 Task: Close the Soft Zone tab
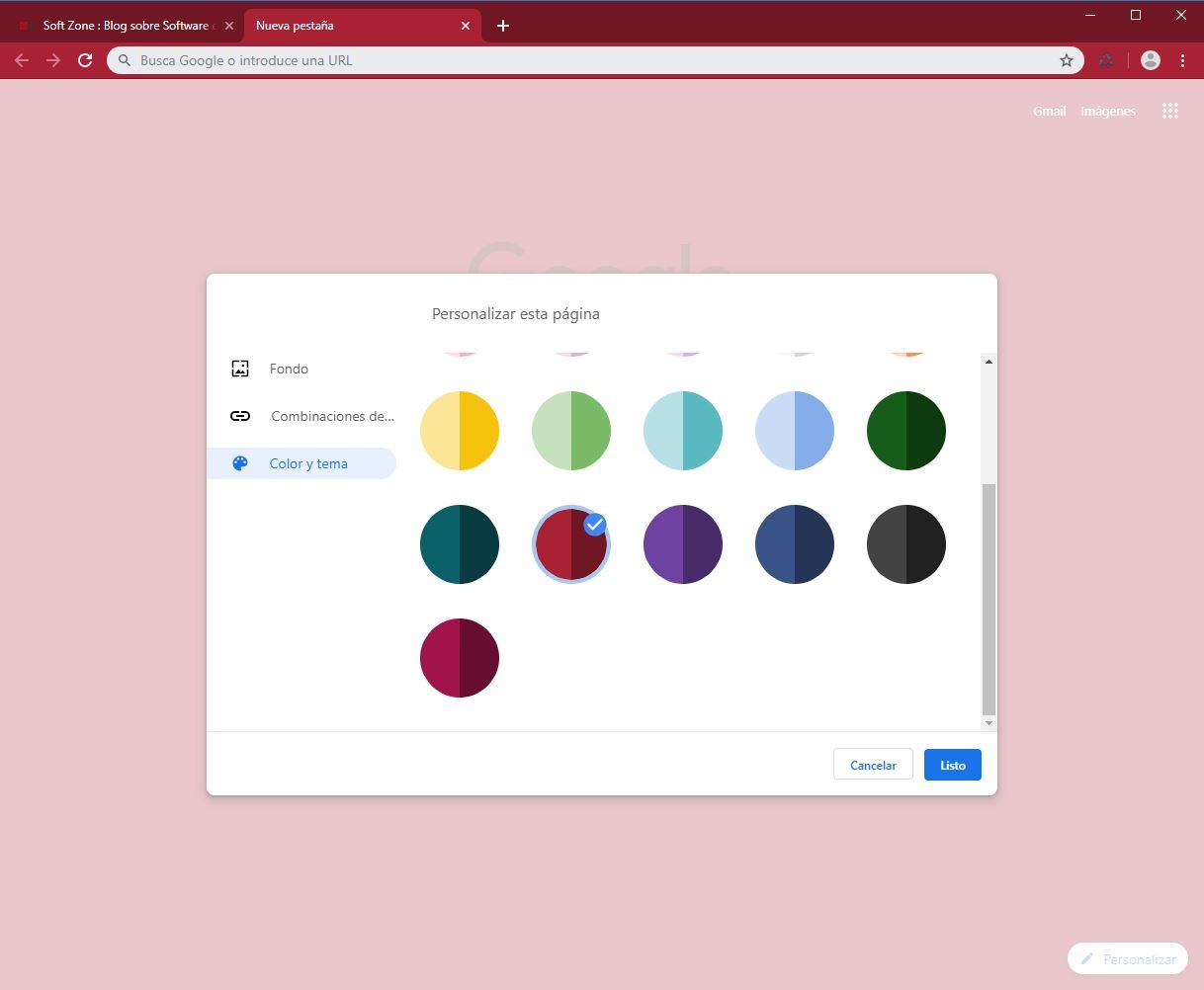tap(229, 26)
